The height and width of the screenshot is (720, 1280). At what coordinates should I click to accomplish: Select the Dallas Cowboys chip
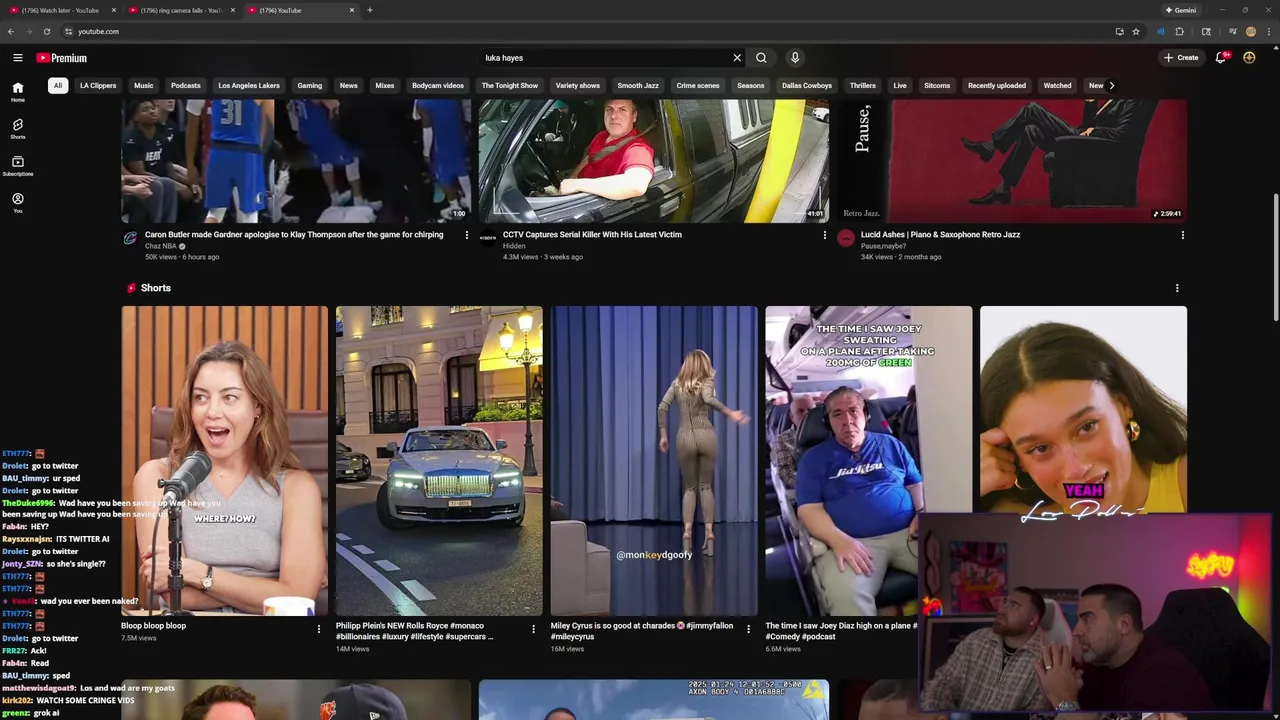(807, 85)
